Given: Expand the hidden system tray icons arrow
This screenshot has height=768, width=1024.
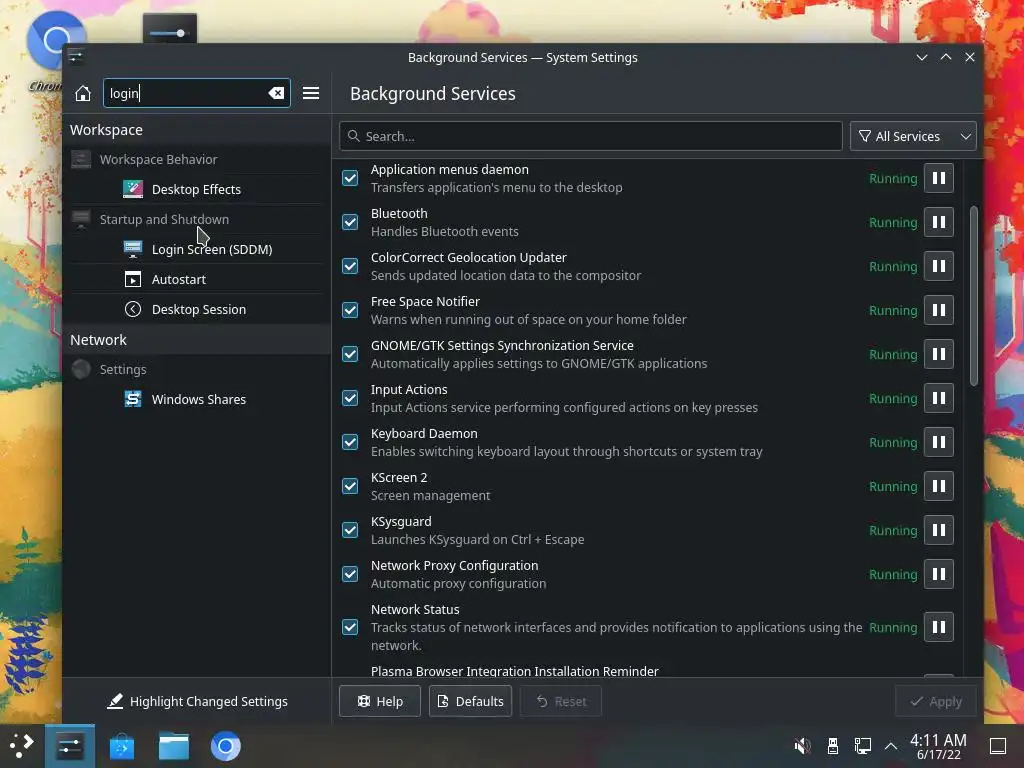Looking at the screenshot, I should [891, 746].
